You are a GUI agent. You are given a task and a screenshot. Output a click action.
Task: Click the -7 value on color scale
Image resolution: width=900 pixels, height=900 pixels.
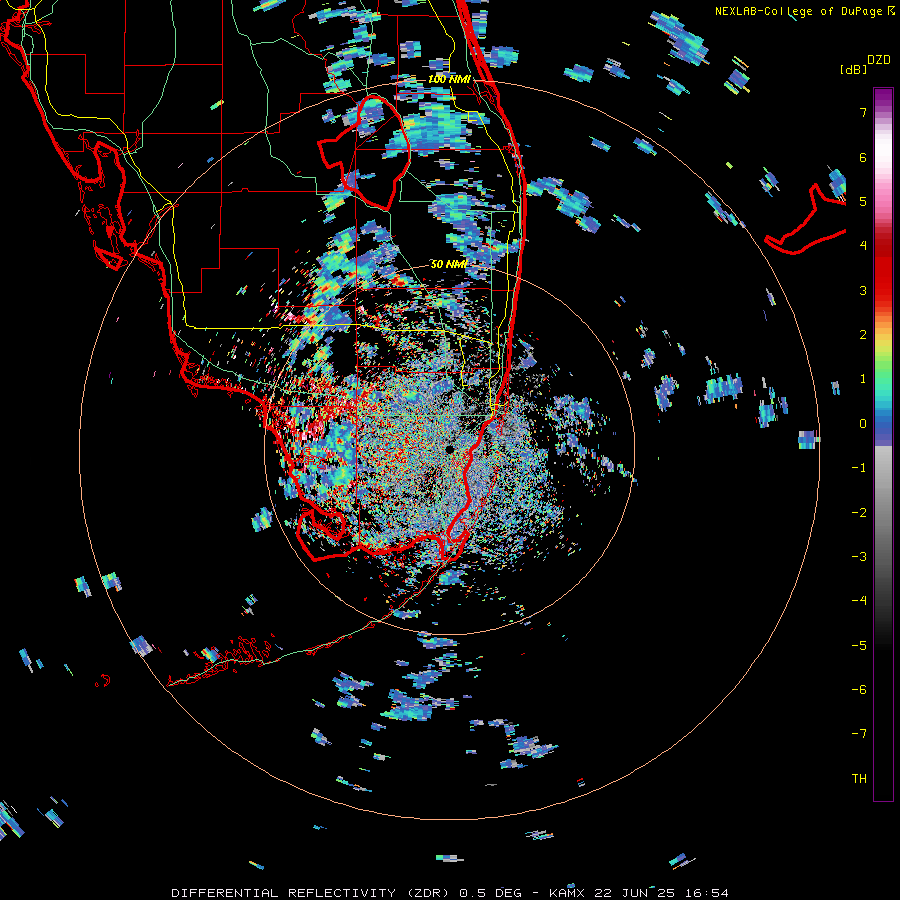[859, 734]
